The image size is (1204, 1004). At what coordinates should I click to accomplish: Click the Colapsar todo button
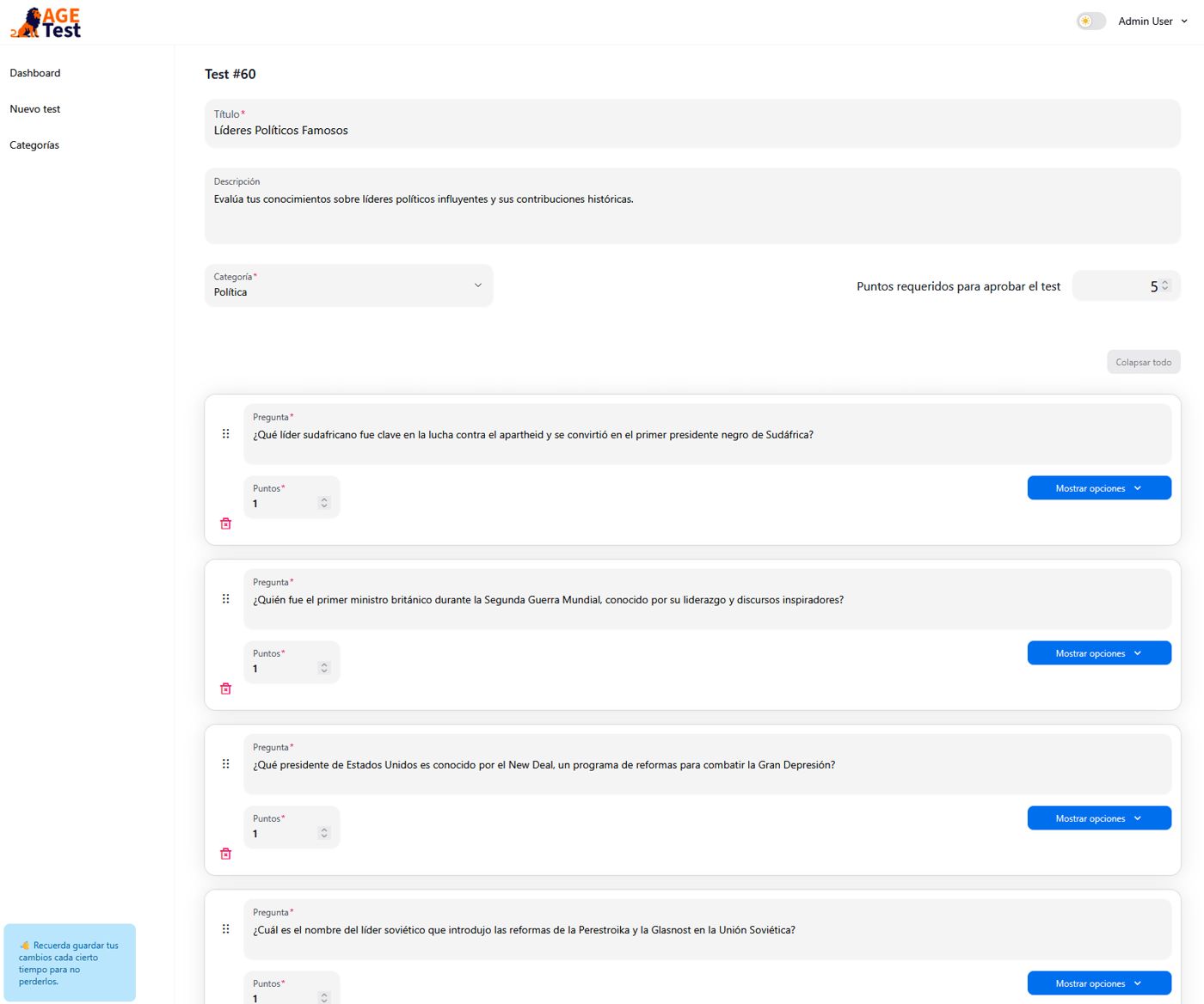pyautogui.click(x=1143, y=362)
